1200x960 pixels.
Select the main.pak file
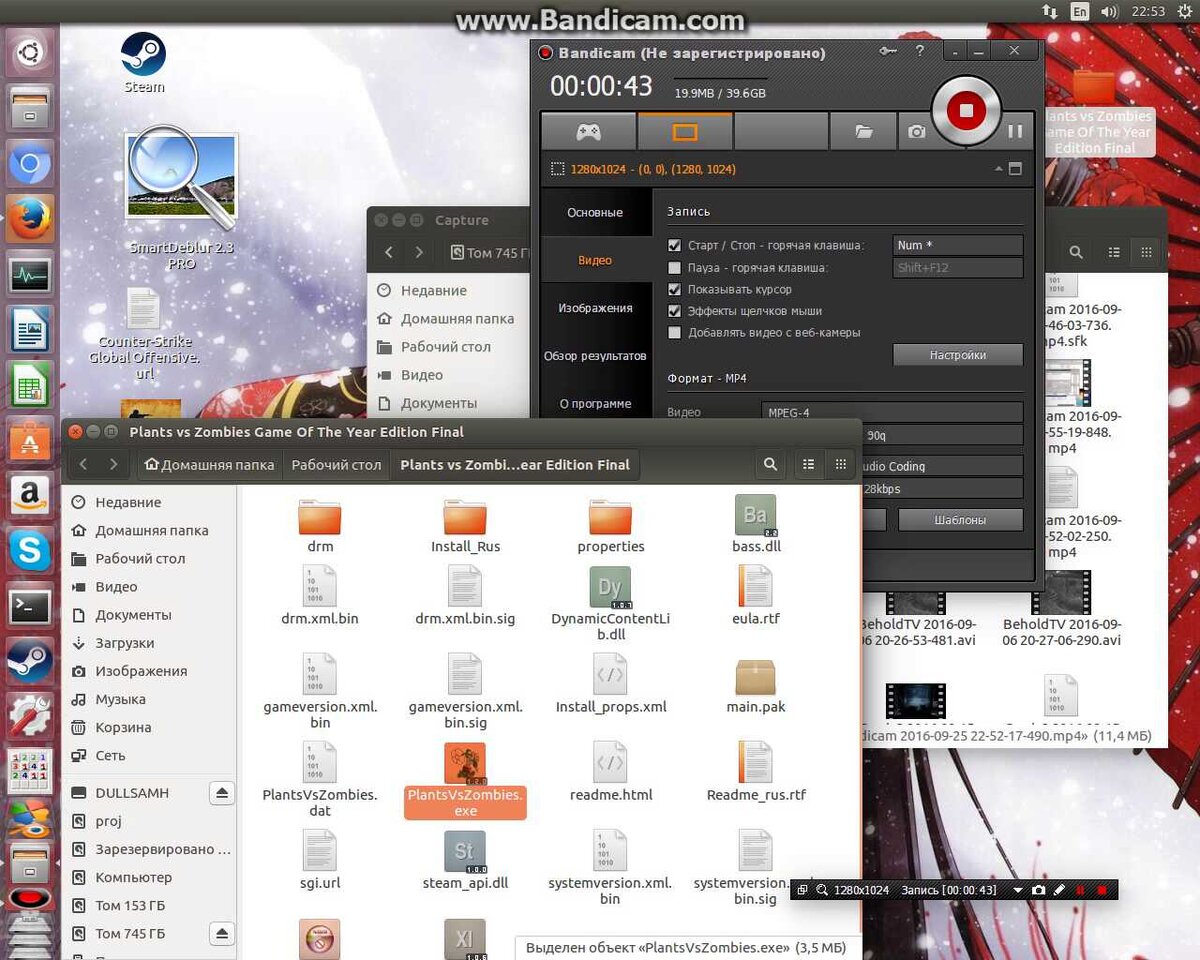pyautogui.click(x=756, y=685)
